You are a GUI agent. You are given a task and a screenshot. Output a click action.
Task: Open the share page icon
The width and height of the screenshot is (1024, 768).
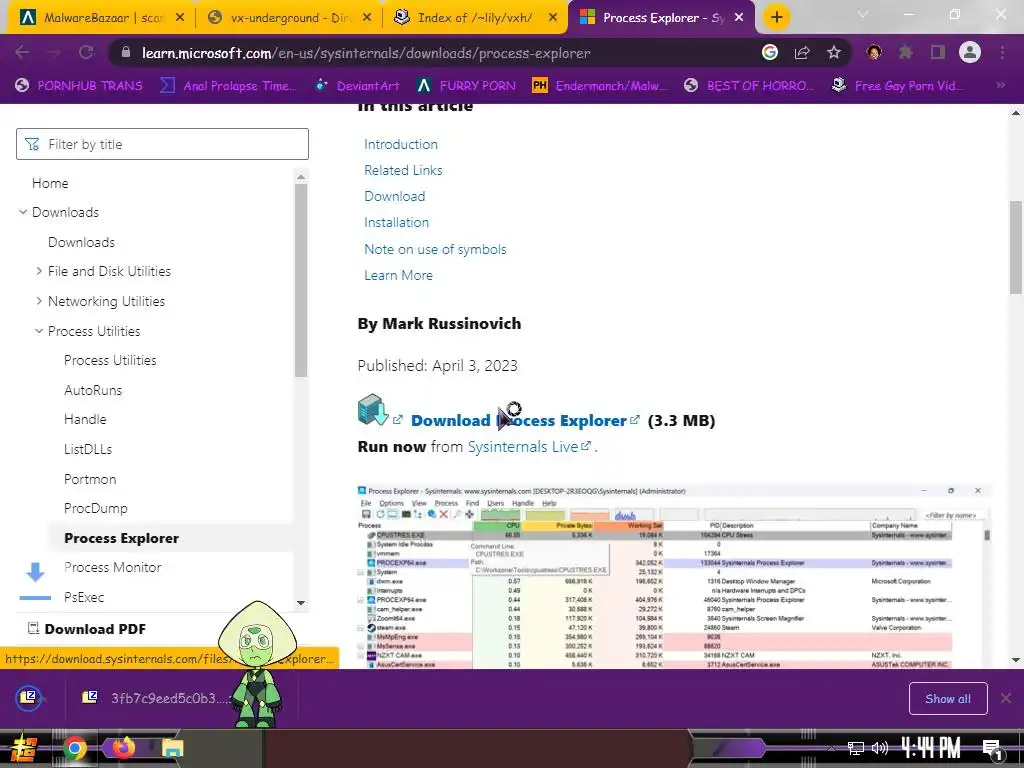[802, 53]
